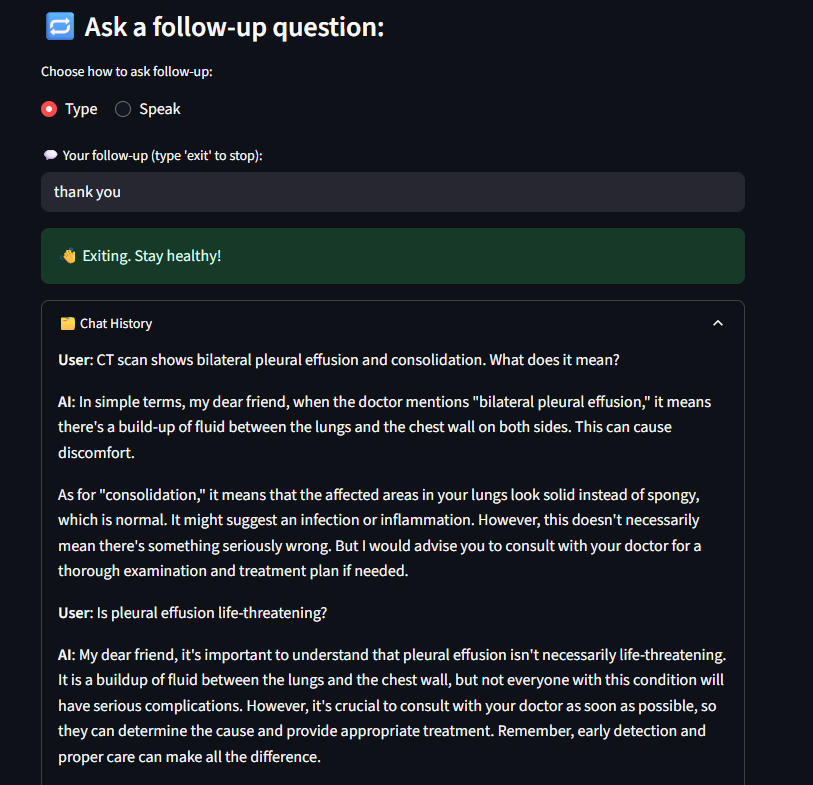The height and width of the screenshot is (785, 813).
Task: Click the "Ask a follow-up question:" heading
Action: pyautogui.click(x=234, y=27)
